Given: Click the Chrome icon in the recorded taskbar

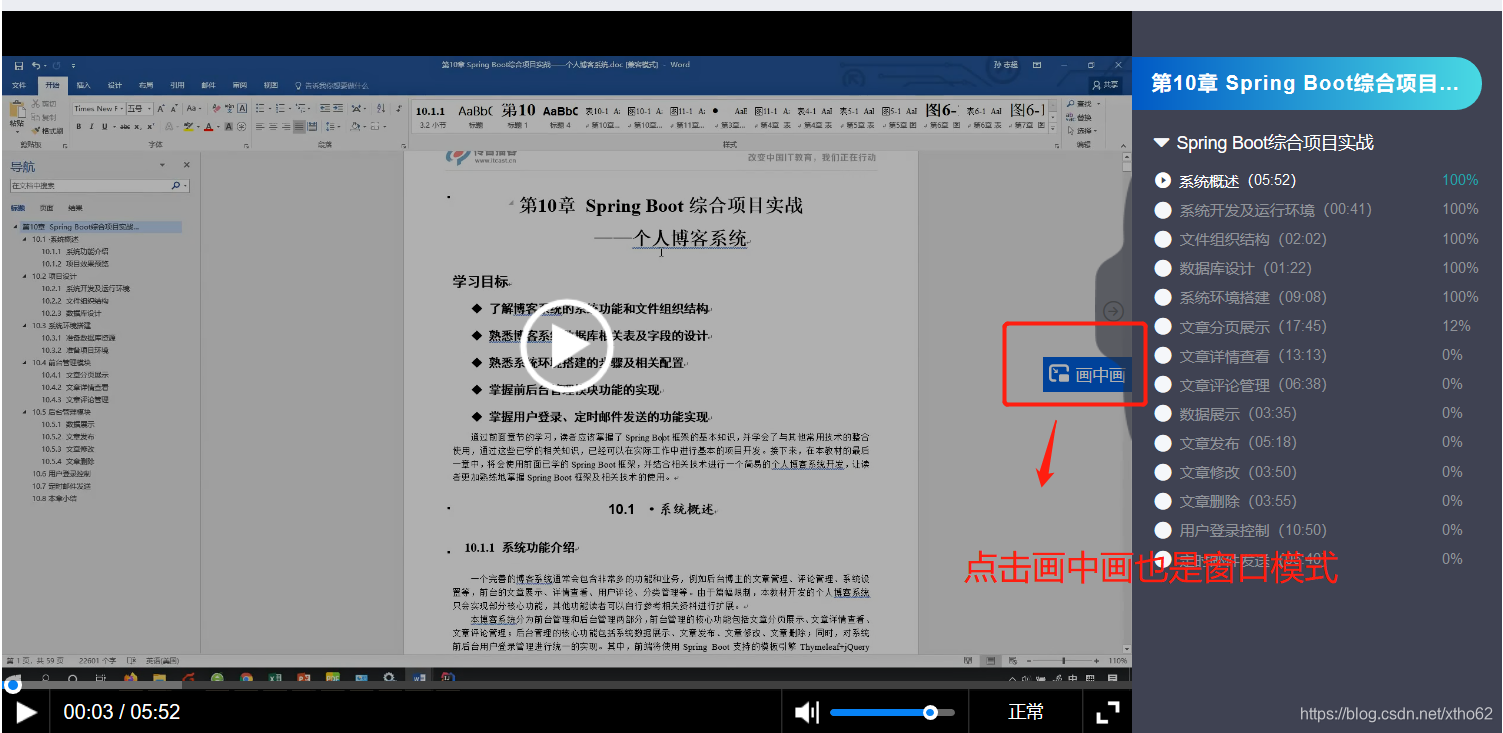Looking at the screenshot, I should click(x=247, y=677).
